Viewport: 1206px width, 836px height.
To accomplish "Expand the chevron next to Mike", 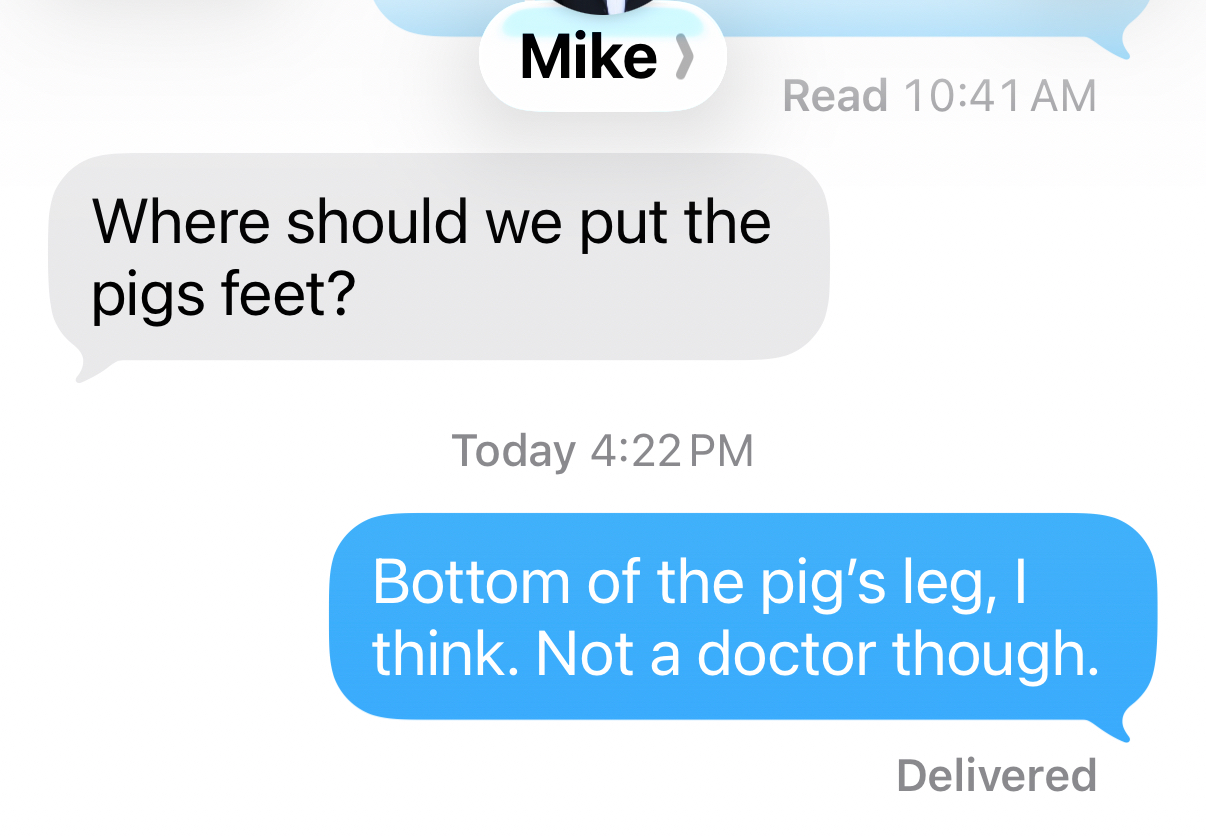I will pos(683,60).
